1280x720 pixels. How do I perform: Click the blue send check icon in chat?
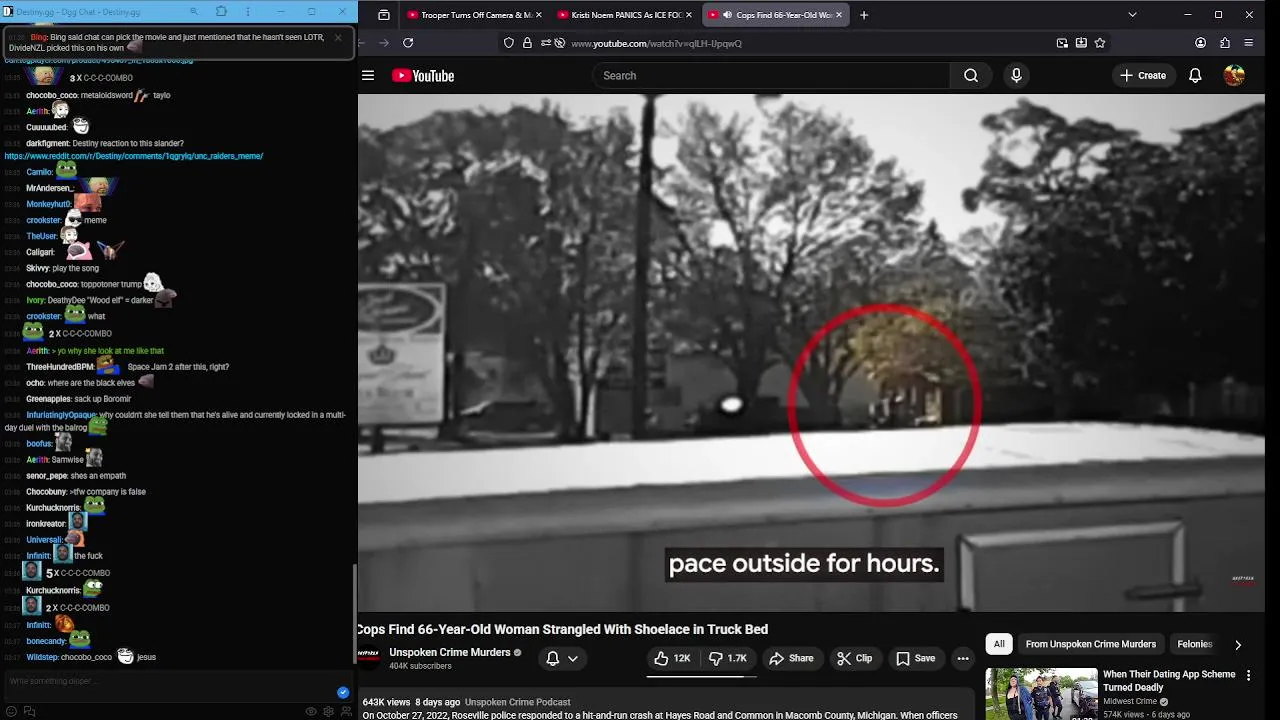pos(343,692)
